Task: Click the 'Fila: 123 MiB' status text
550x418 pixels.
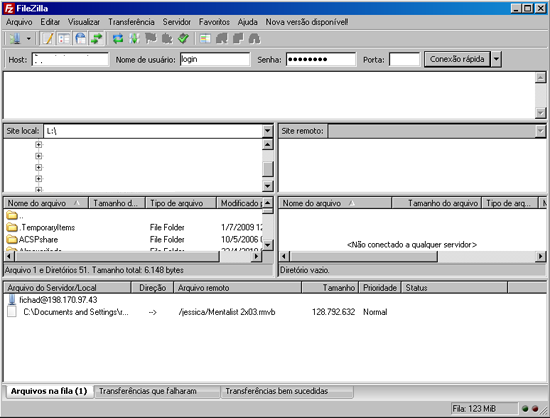Action: 474,409
